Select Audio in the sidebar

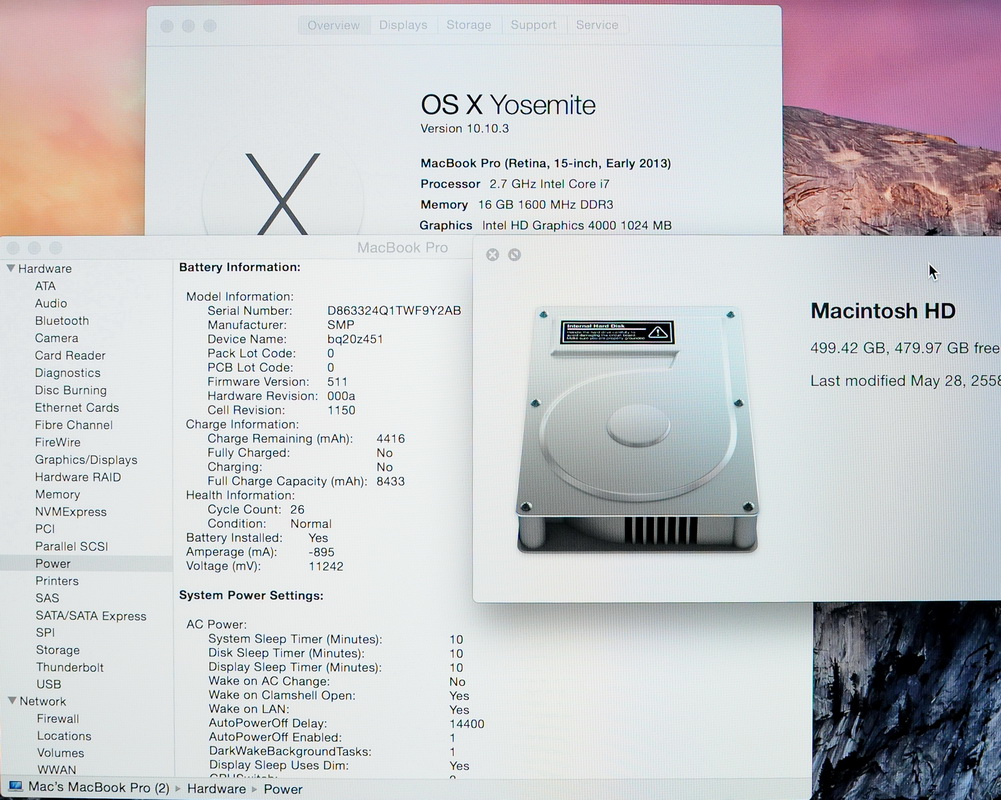pyautogui.click(x=50, y=303)
